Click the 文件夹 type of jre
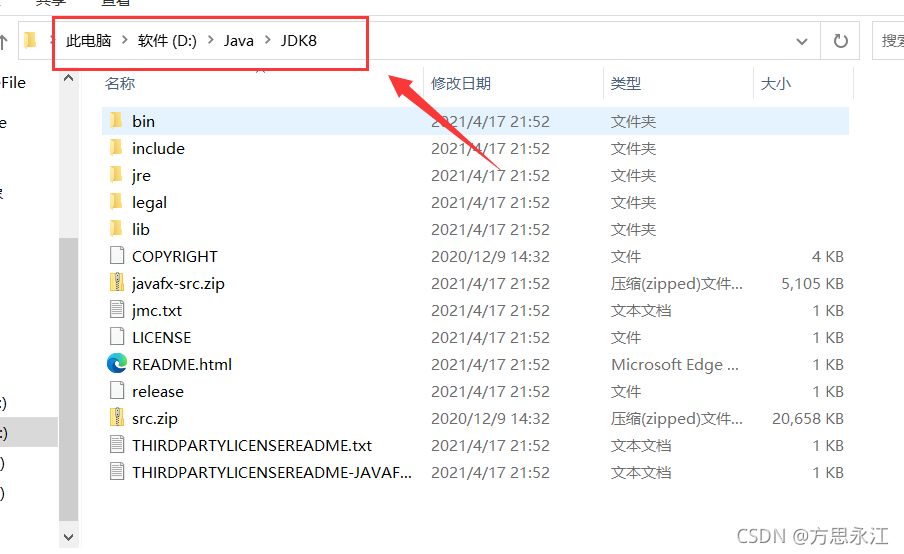The height and width of the screenshot is (554, 904). click(633, 175)
